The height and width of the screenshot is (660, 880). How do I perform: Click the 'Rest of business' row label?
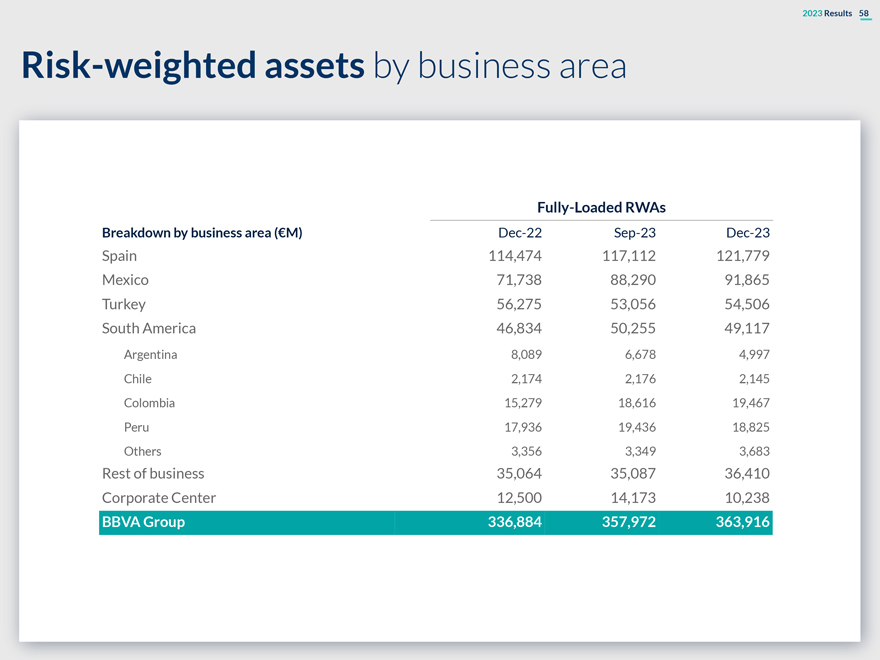pos(153,474)
